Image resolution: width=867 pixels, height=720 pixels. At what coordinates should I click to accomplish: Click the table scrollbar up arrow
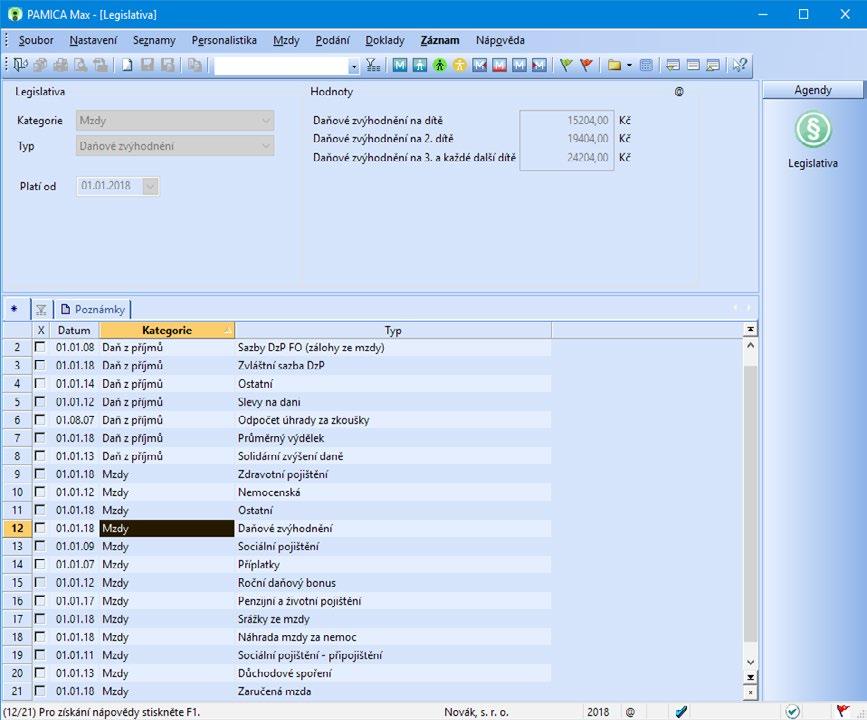click(x=750, y=345)
